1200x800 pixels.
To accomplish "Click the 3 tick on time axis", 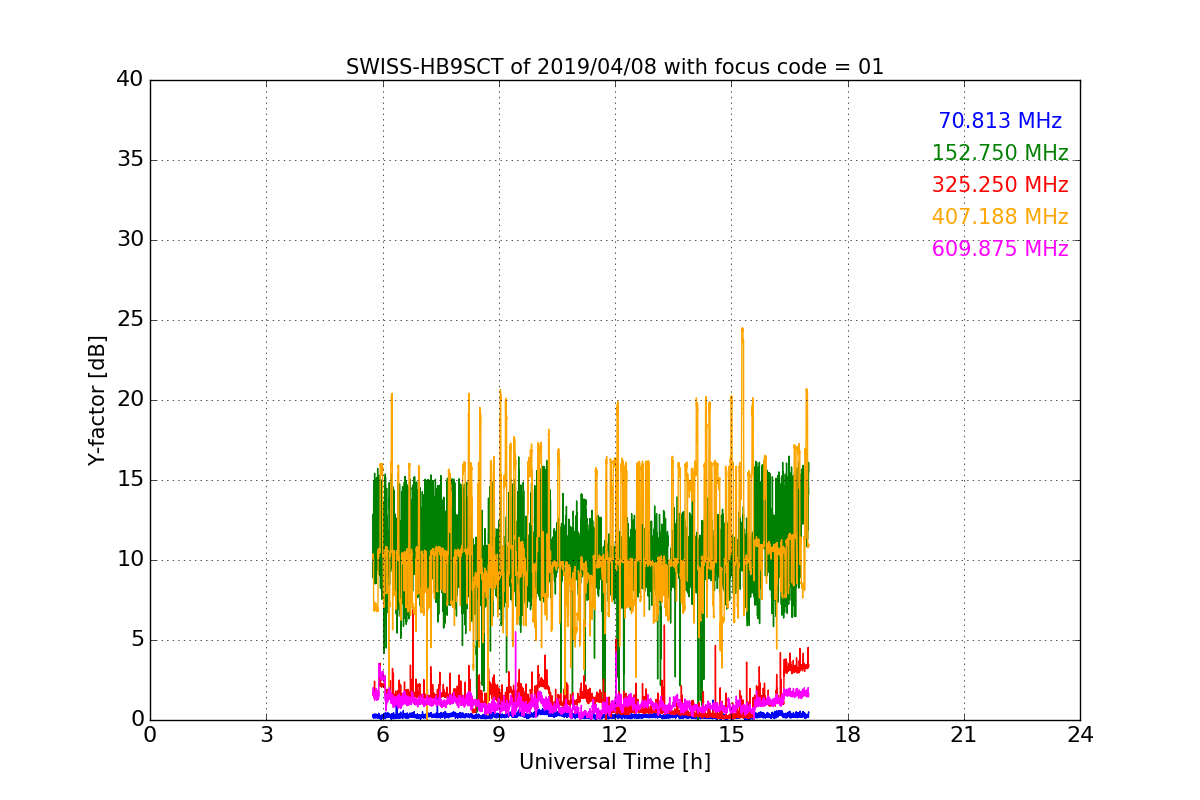I will [266, 735].
